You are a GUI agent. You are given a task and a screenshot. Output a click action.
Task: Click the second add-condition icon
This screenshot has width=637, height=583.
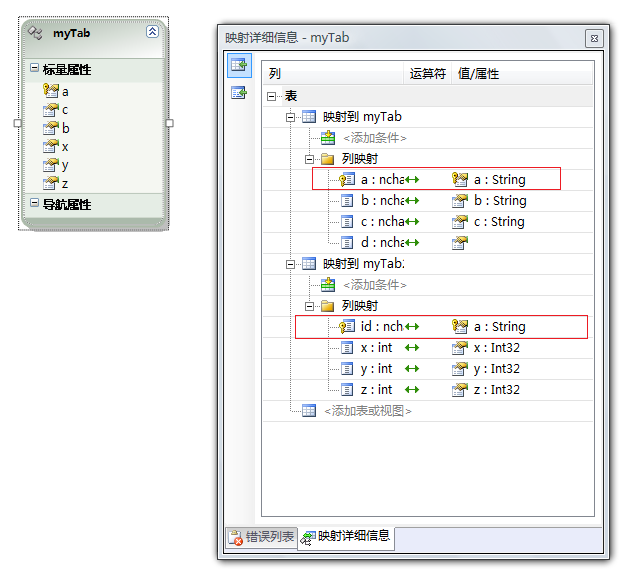click(x=328, y=285)
